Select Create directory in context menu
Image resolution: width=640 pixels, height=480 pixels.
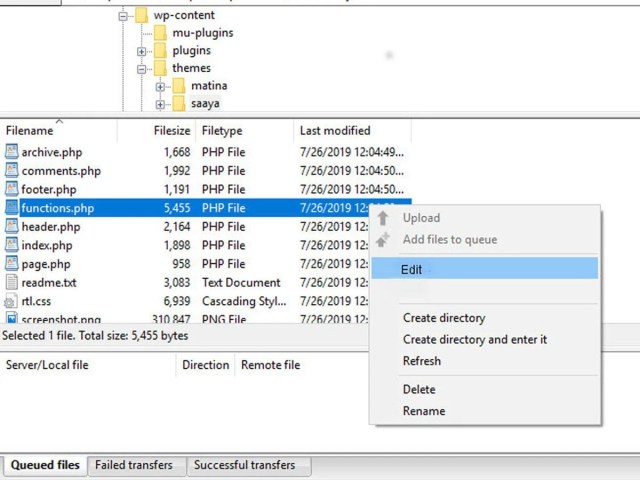point(485,318)
